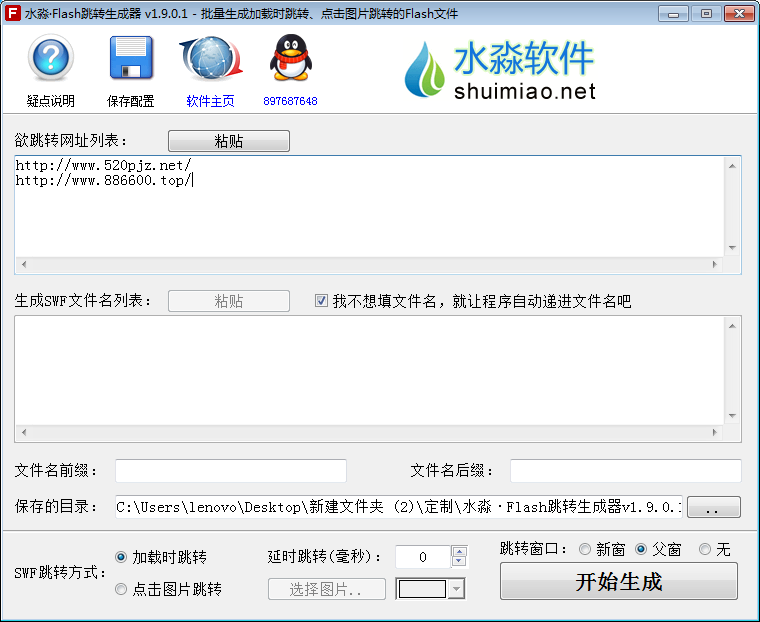Open the 软件主页 globe icon
The height and width of the screenshot is (622, 760).
[x=211, y=58]
